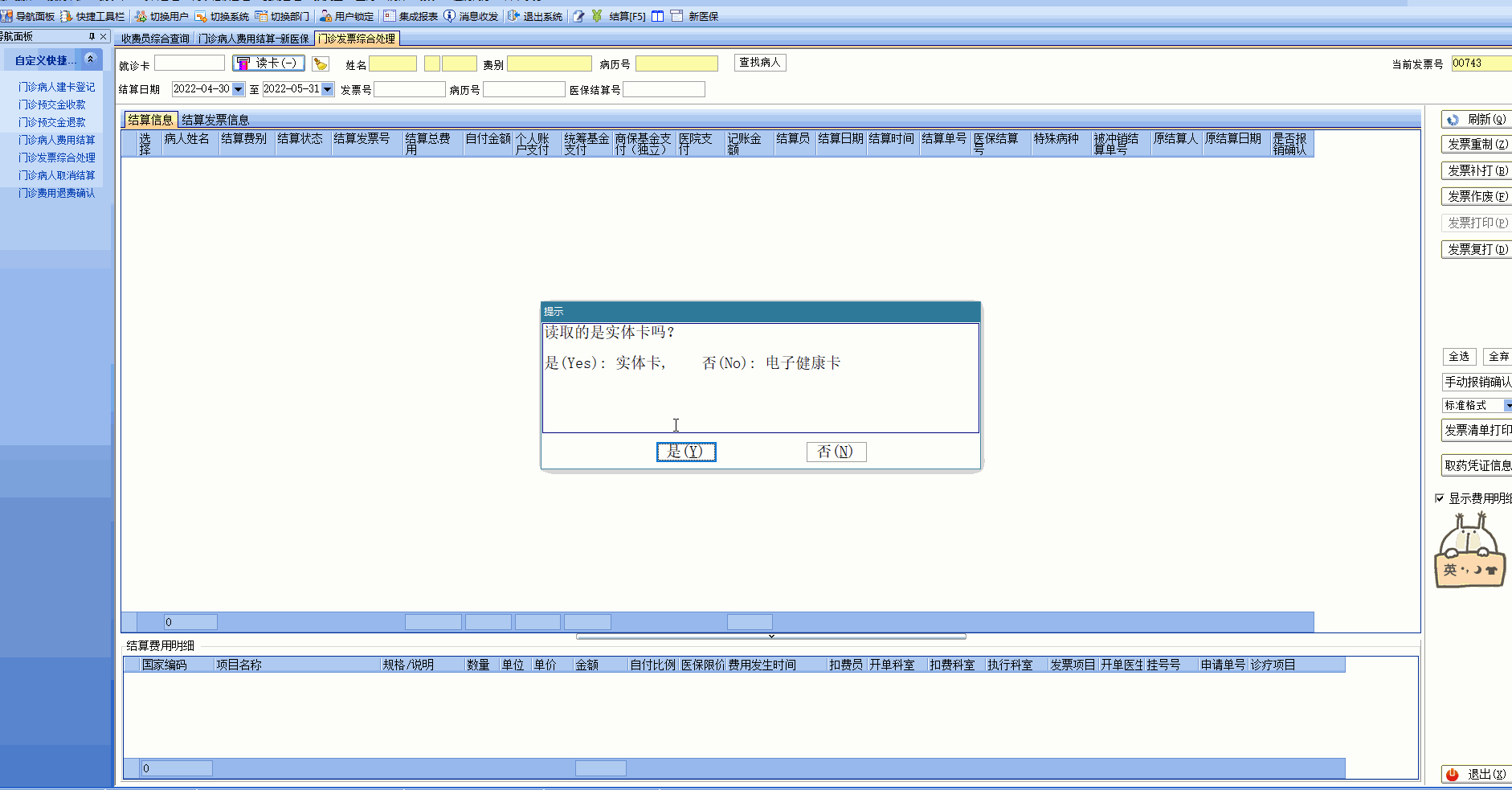The image size is (1512, 790).
Task: Click the 取药凭证信息 button
Action: pos(1477,465)
